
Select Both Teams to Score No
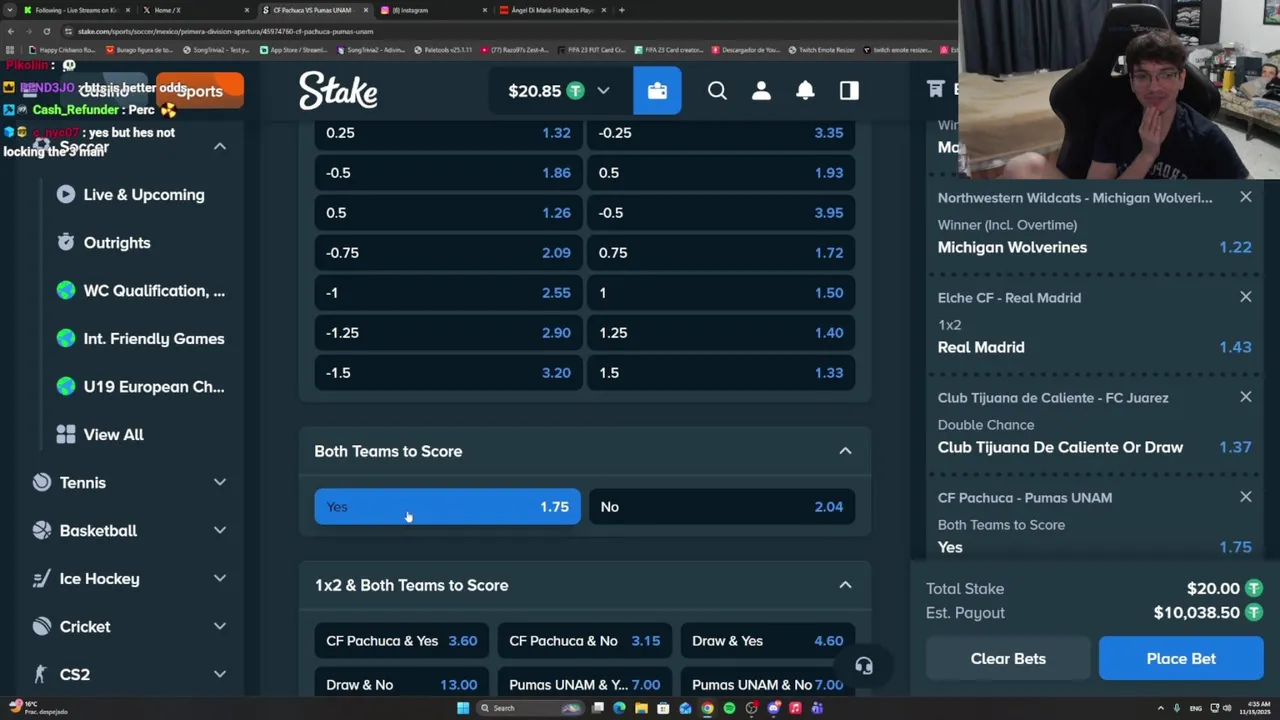[721, 507]
